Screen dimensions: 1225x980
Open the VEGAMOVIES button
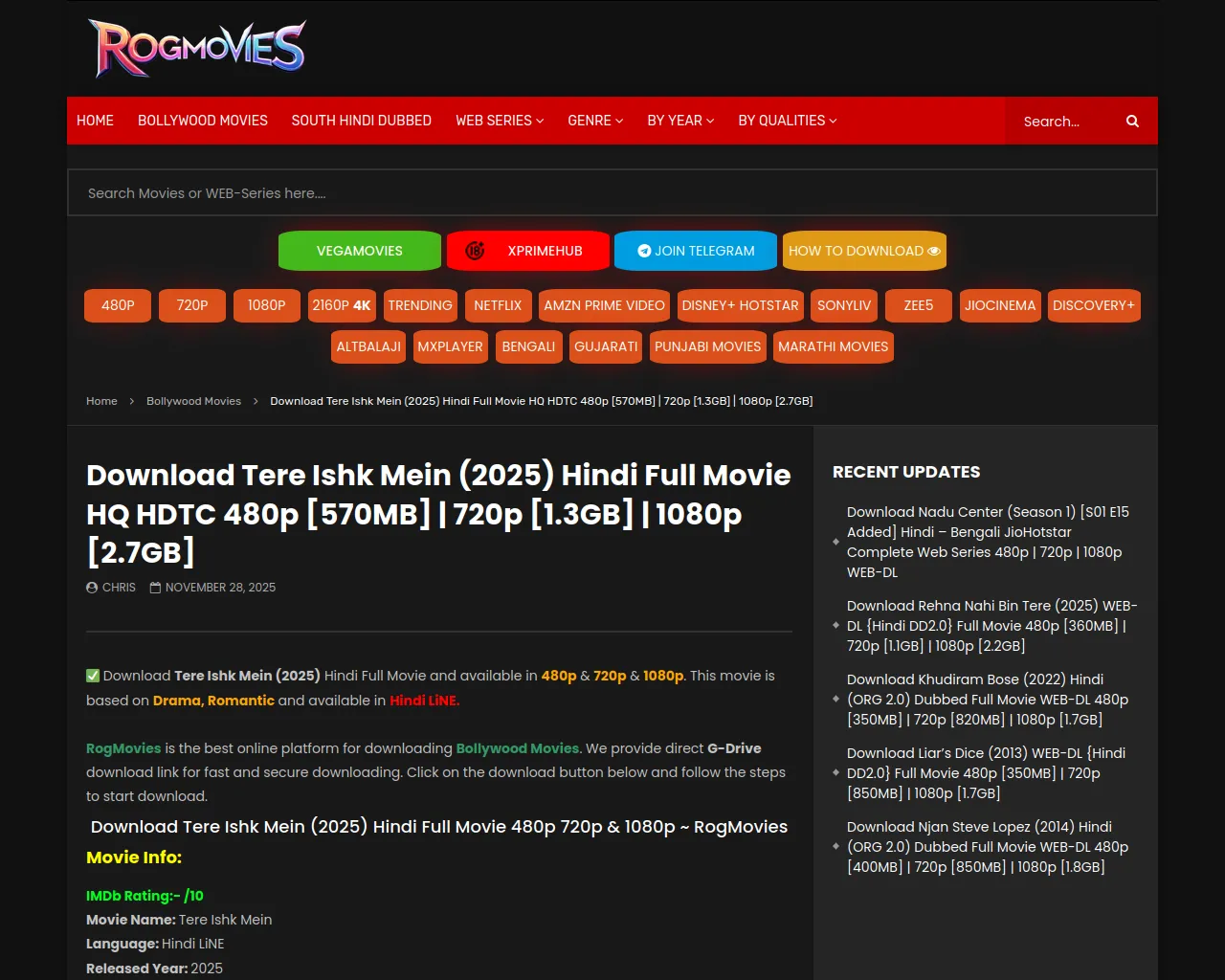coord(360,251)
